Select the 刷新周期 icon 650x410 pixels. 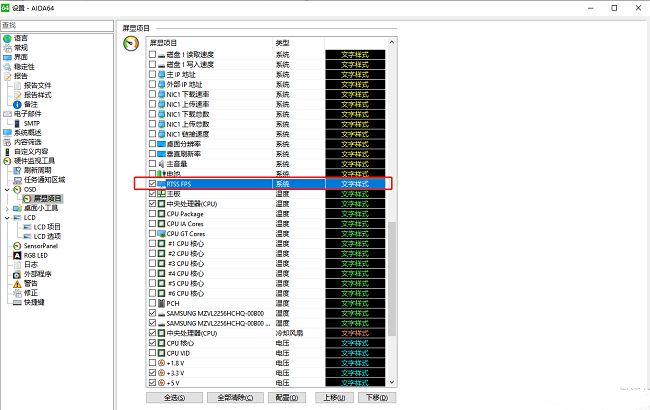point(17,170)
